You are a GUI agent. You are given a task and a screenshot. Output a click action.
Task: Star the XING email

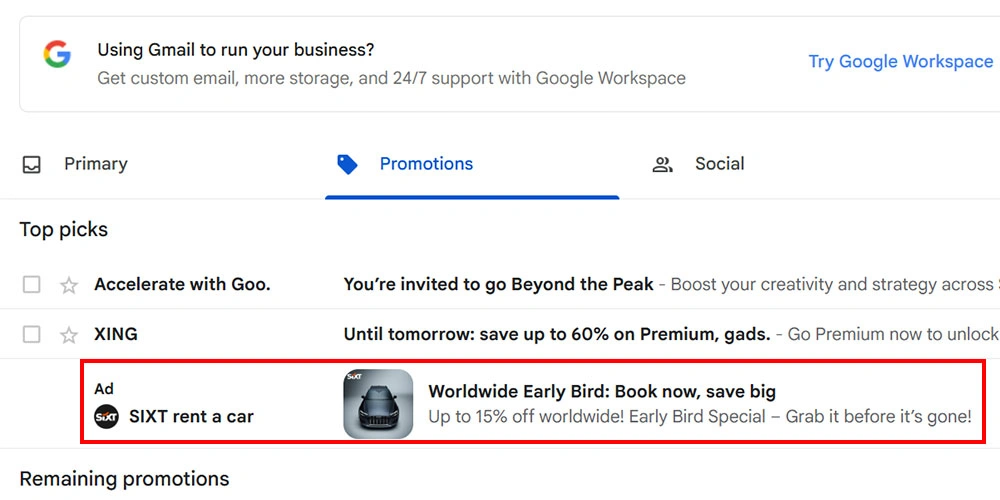69,335
